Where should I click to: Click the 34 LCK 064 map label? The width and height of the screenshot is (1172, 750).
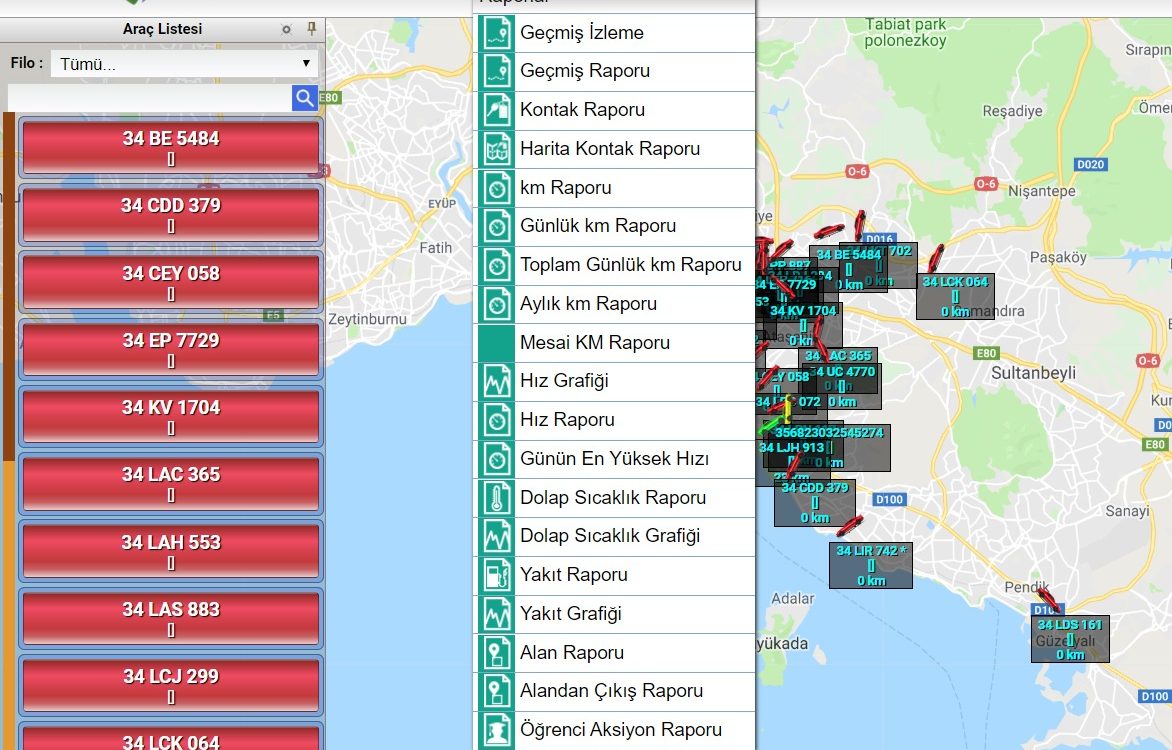coord(955,296)
